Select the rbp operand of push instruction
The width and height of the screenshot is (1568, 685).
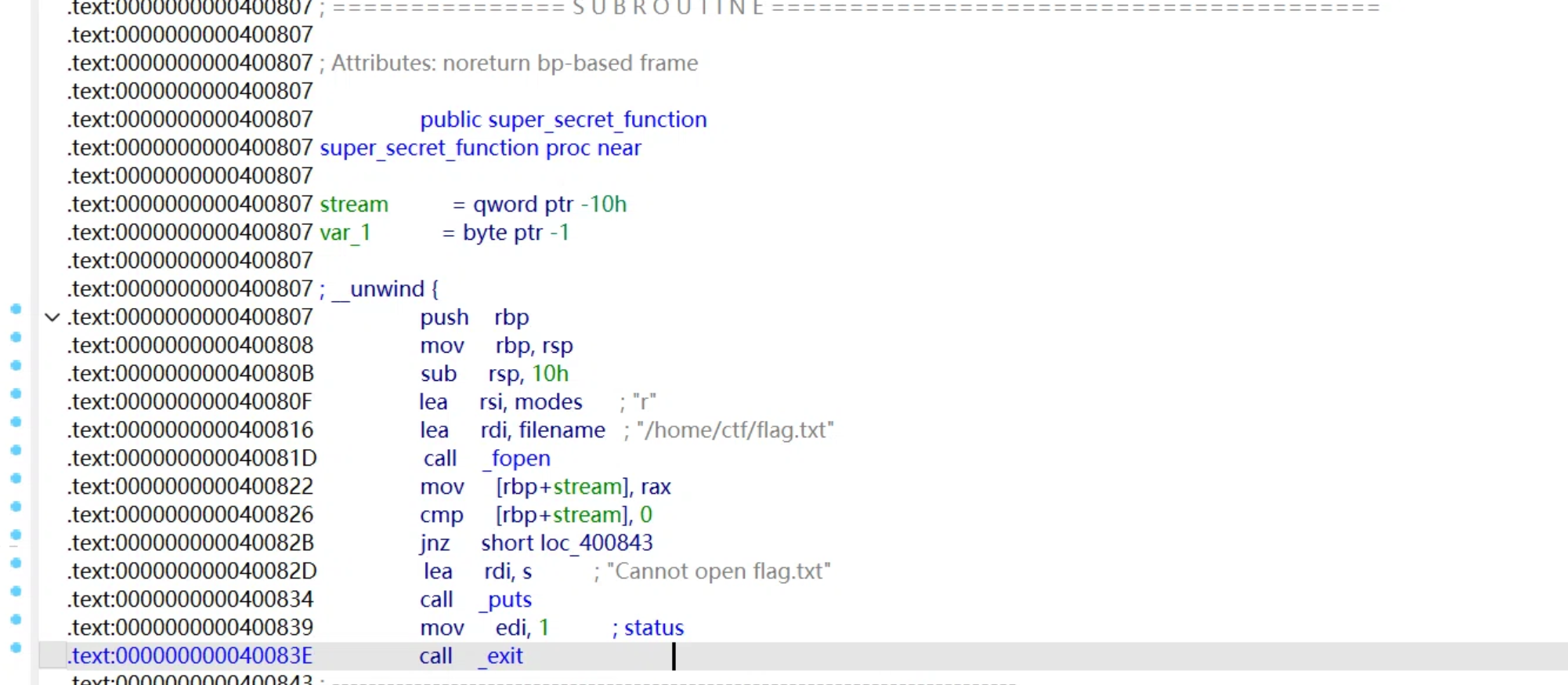tap(511, 317)
